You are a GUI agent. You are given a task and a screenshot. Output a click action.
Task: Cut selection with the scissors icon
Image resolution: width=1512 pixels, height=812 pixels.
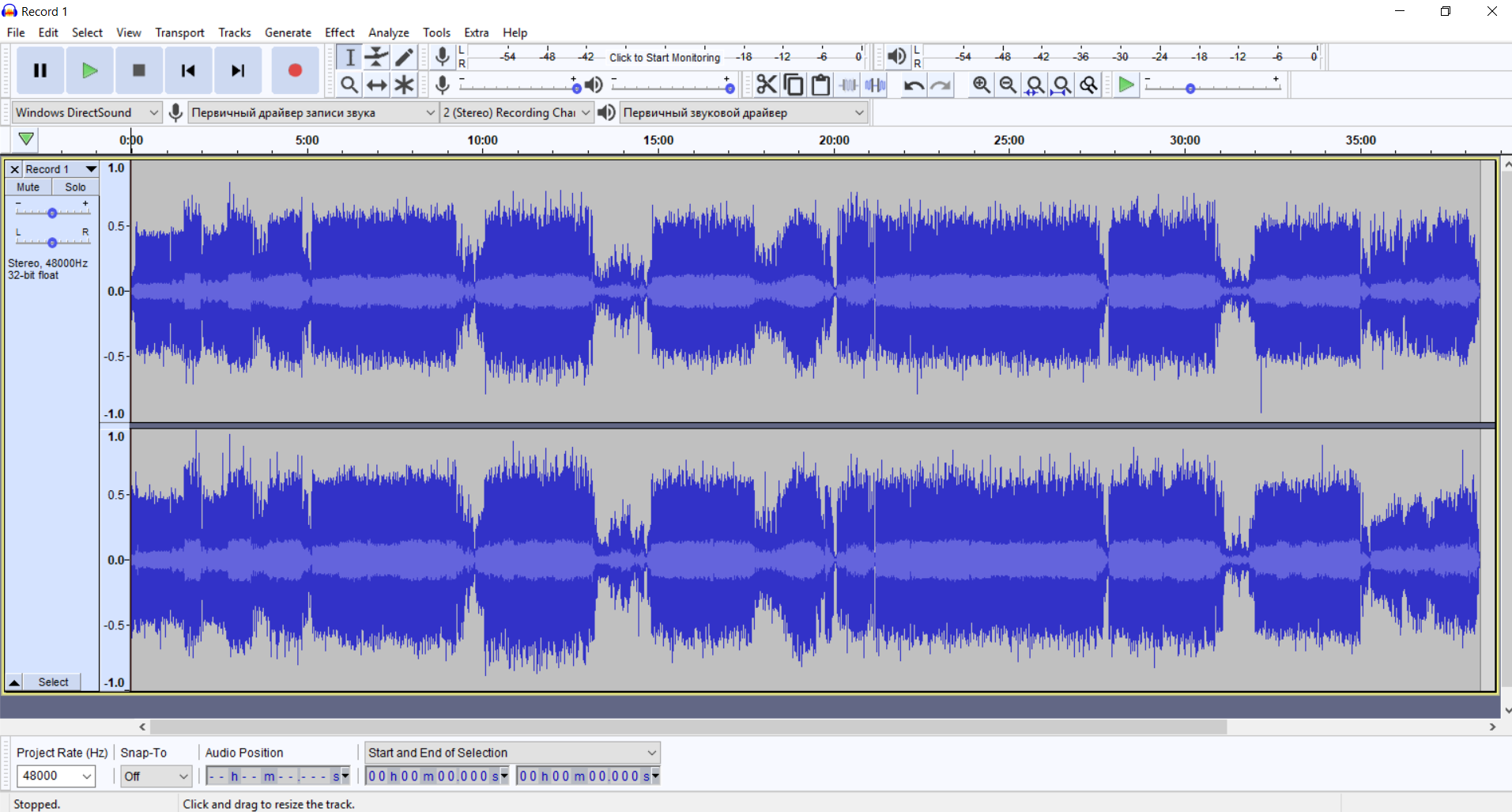coord(766,85)
